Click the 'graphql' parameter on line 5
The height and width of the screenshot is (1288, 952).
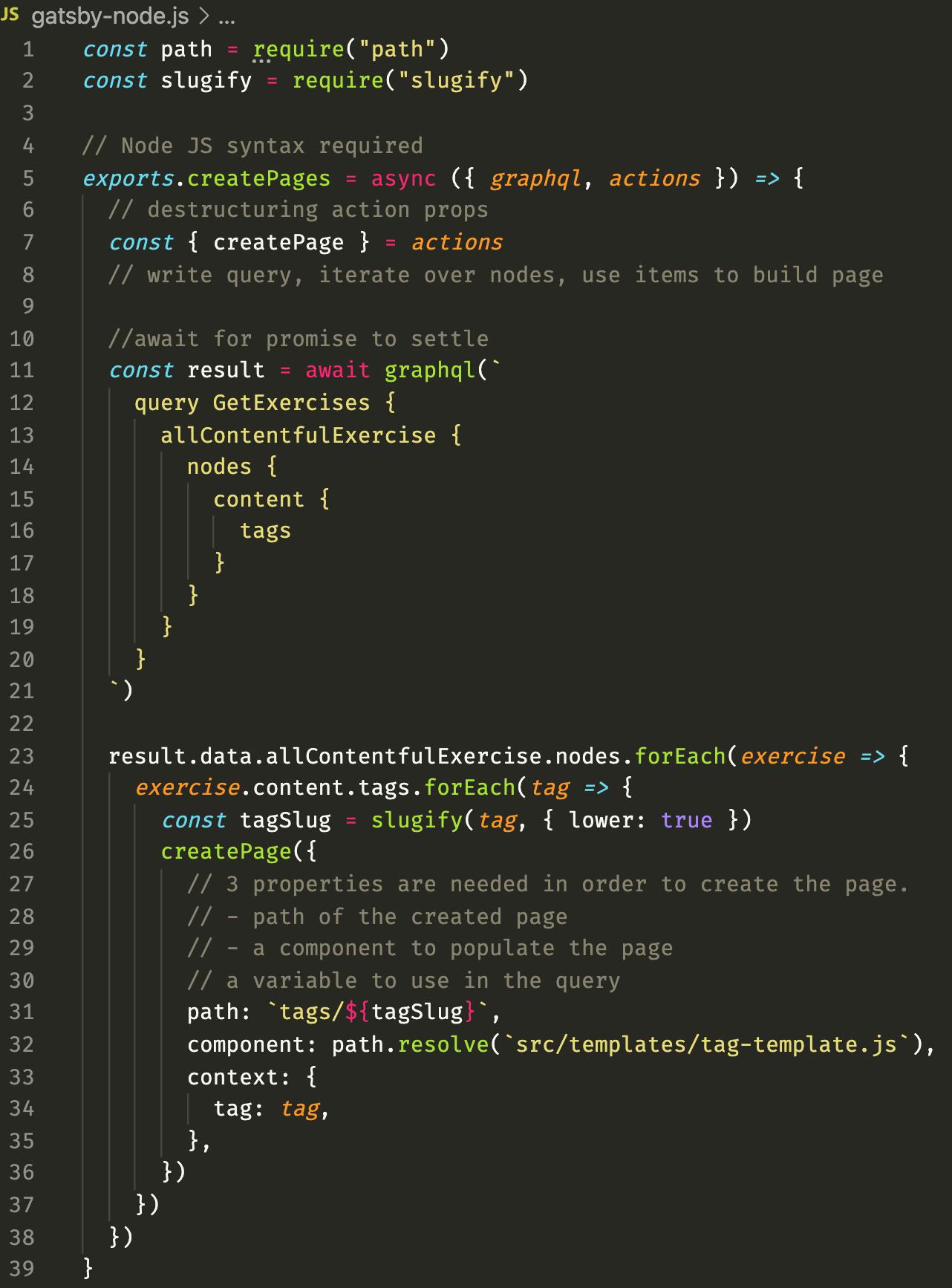coord(535,178)
